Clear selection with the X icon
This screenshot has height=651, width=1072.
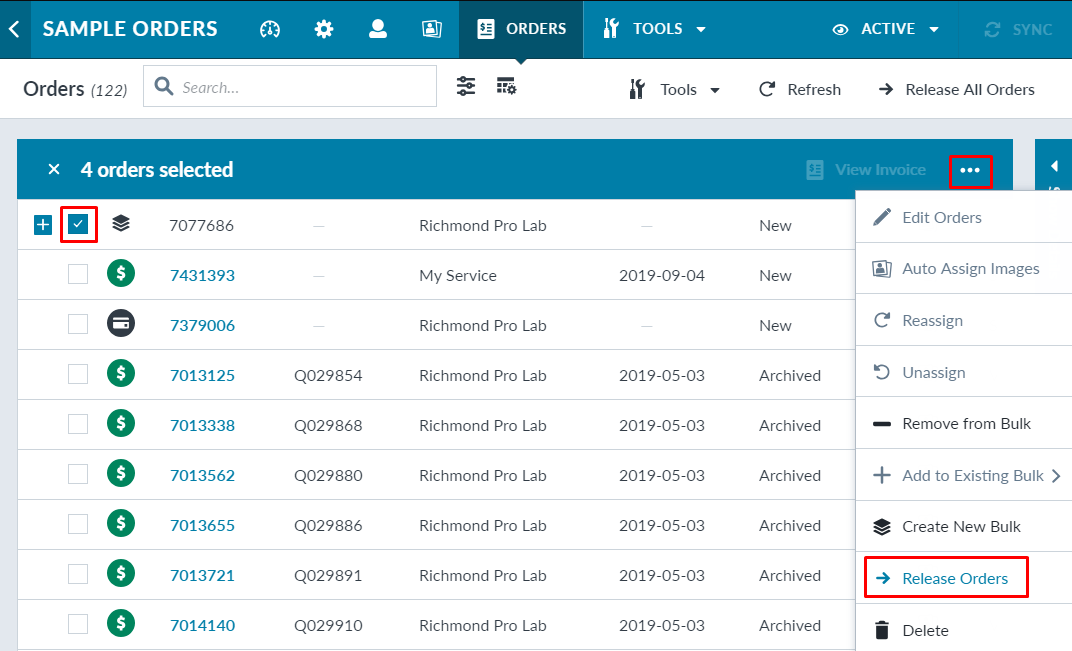[x=54, y=169]
